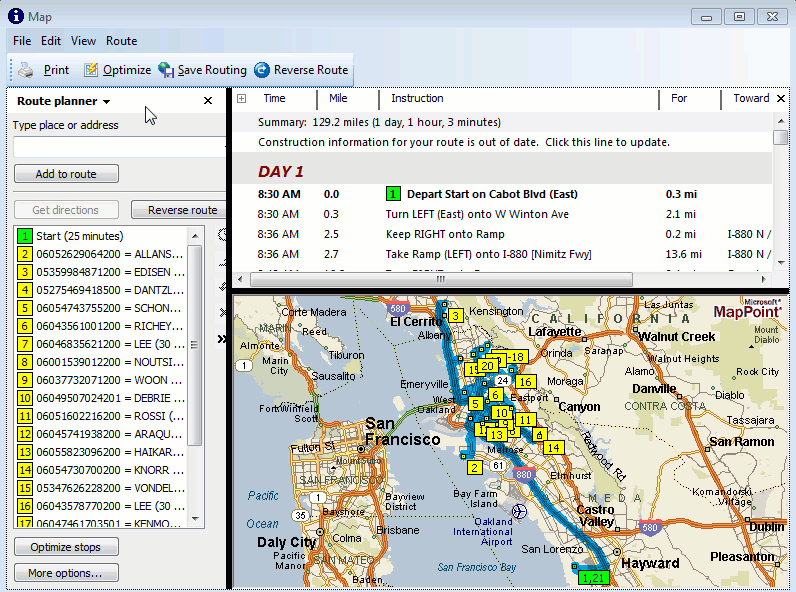Click the directions horizontal scrollbar thumb
The height and width of the screenshot is (592, 796).
[x=441, y=279]
